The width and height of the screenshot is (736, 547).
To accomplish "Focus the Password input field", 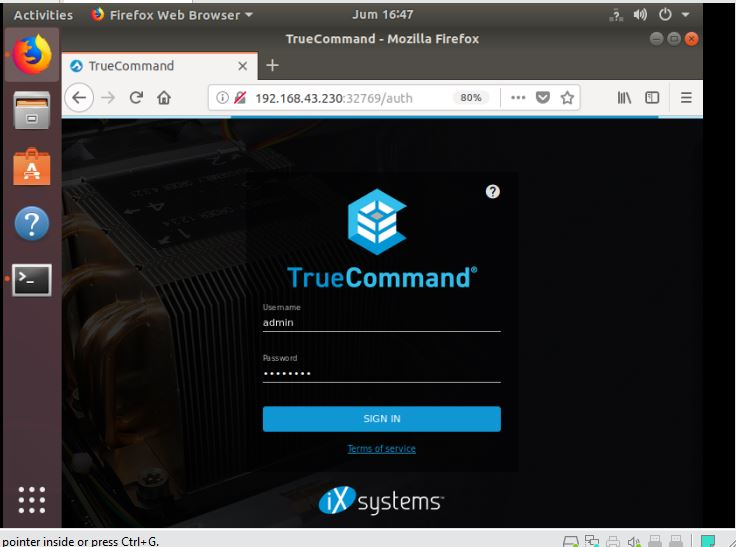I will [382, 374].
